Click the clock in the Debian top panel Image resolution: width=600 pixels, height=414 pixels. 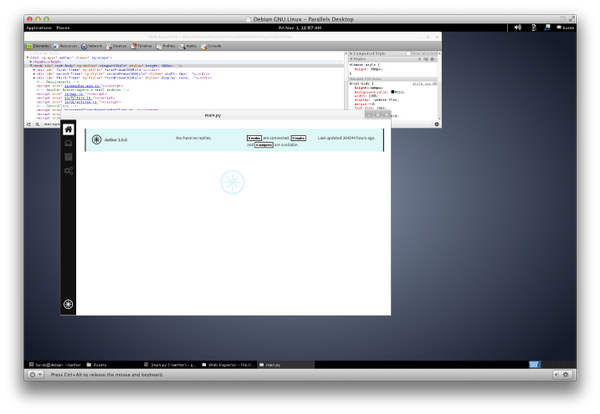point(300,28)
